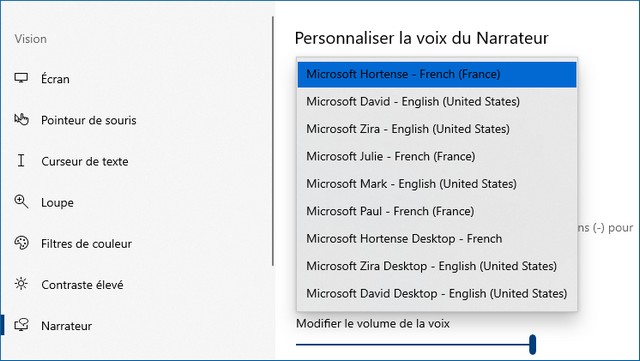Viewport: 640px width, 361px height.
Task: Click the voice volume slider handle
Action: pos(532,344)
